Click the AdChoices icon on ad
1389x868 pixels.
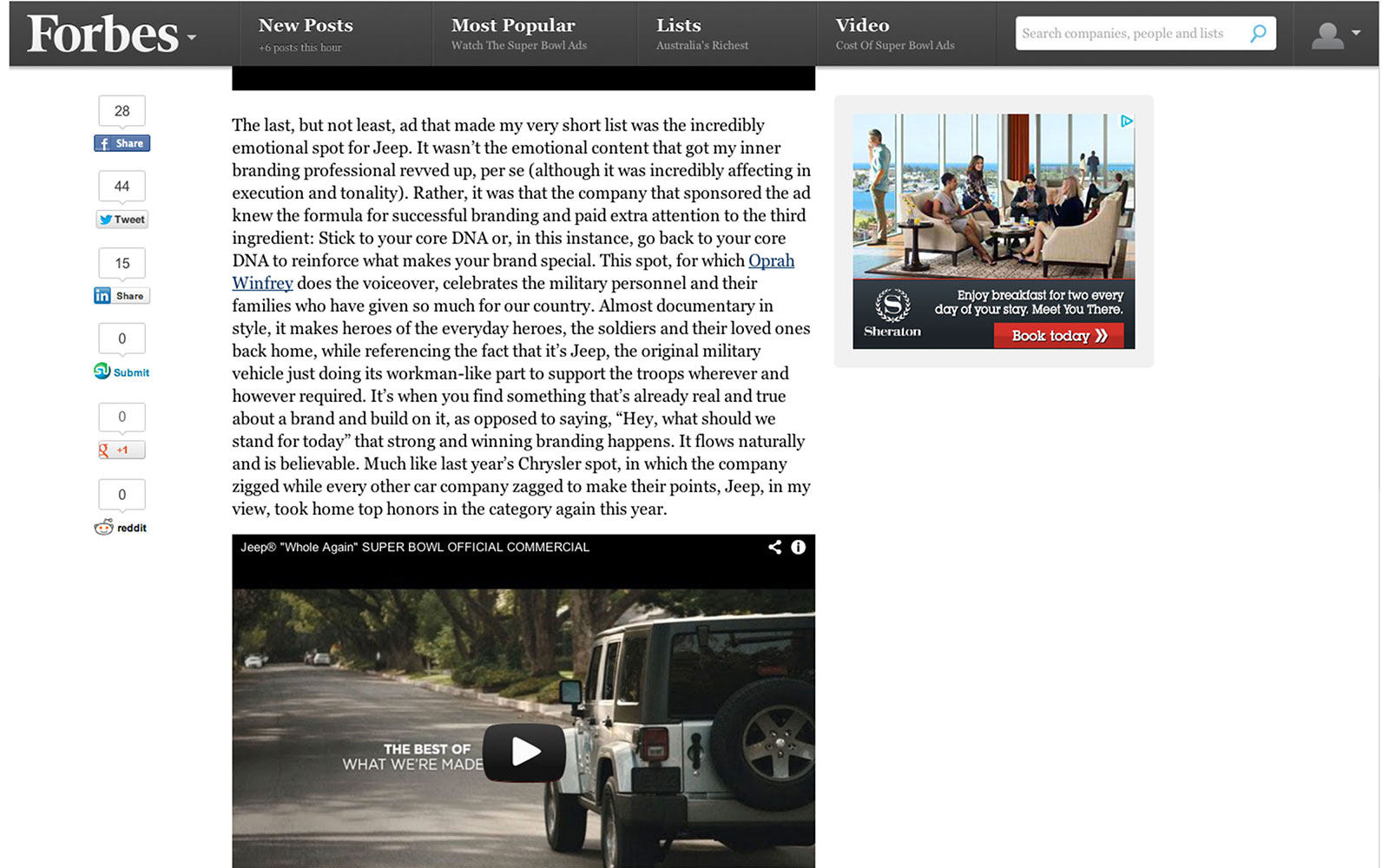(x=1126, y=122)
